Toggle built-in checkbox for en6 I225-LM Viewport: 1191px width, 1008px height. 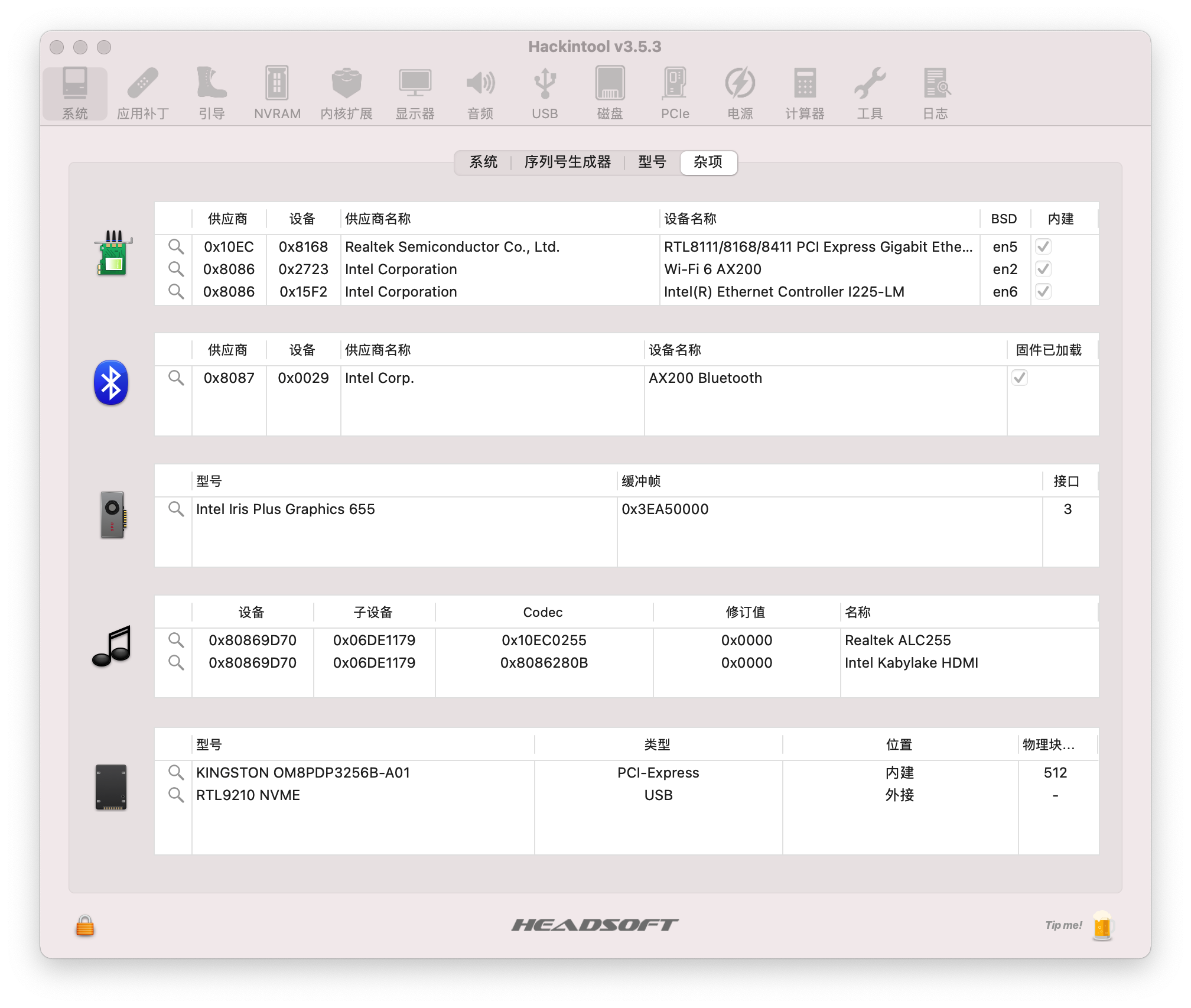[1043, 292]
